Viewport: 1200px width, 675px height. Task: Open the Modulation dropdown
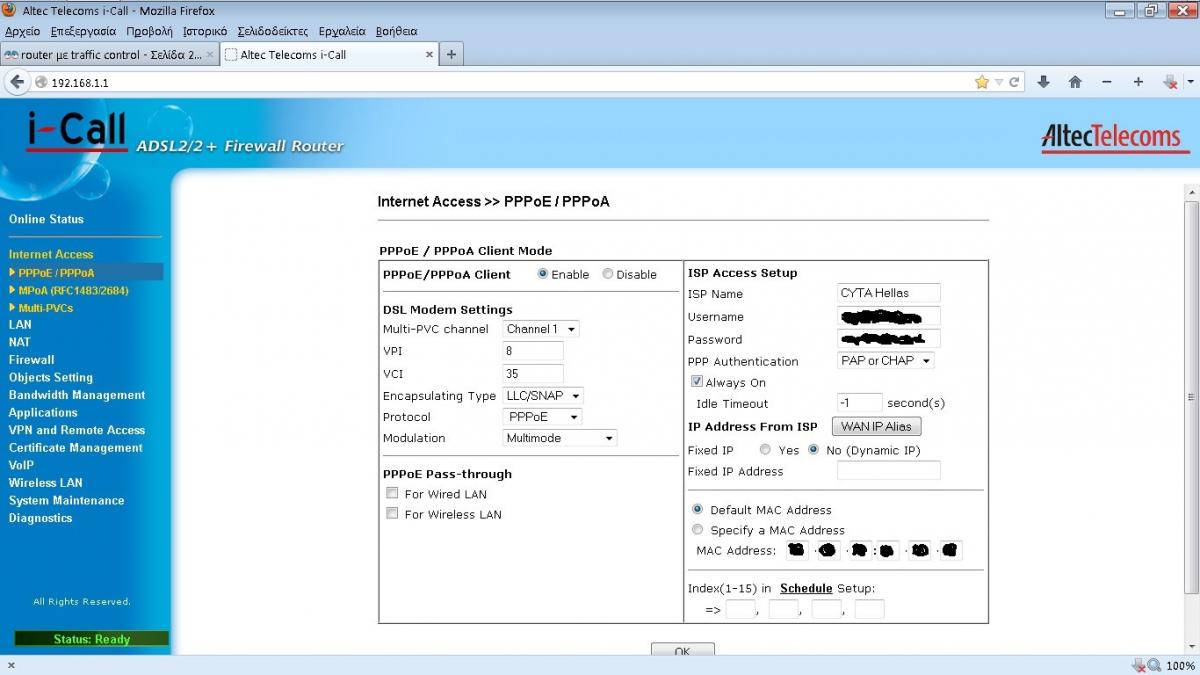[560, 438]
